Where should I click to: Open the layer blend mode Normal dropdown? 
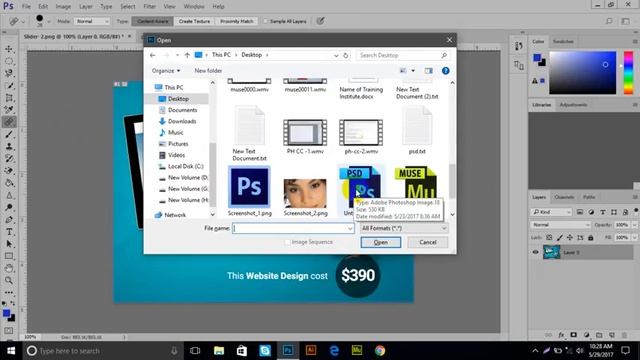tap(560, 225)
